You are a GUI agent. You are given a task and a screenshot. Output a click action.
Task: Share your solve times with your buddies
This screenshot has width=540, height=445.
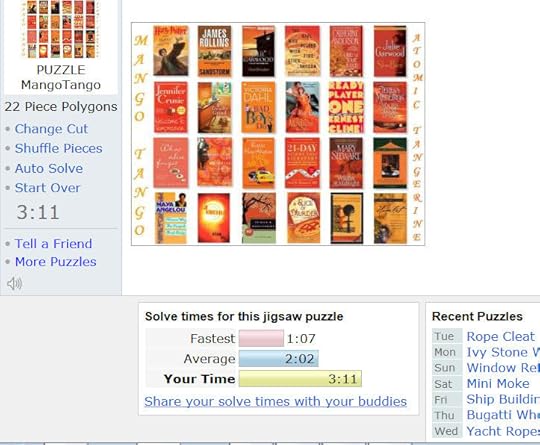point(276,402)
